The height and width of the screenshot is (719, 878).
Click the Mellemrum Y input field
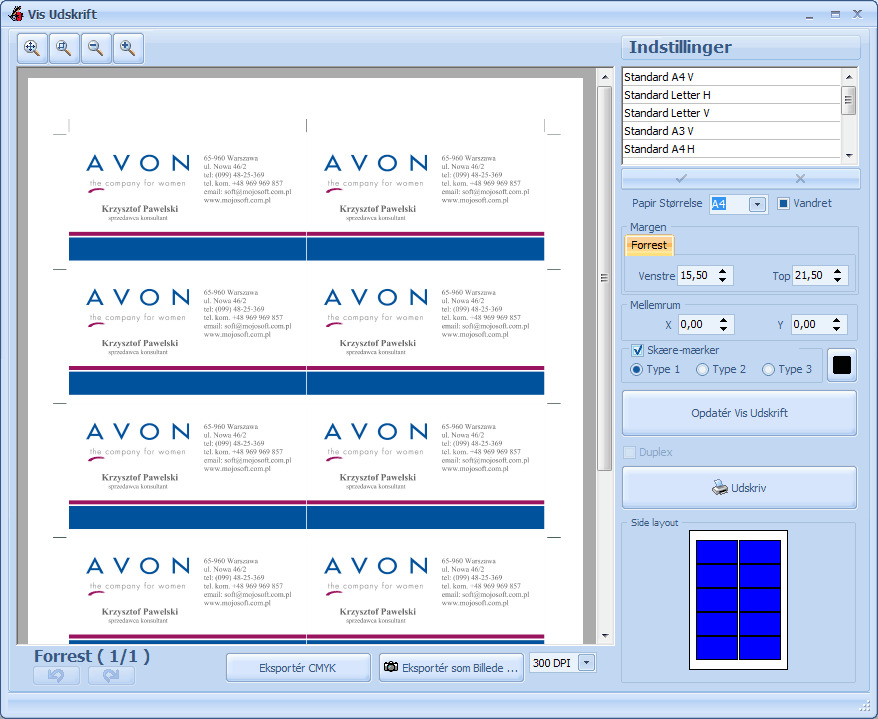point(810,324)
